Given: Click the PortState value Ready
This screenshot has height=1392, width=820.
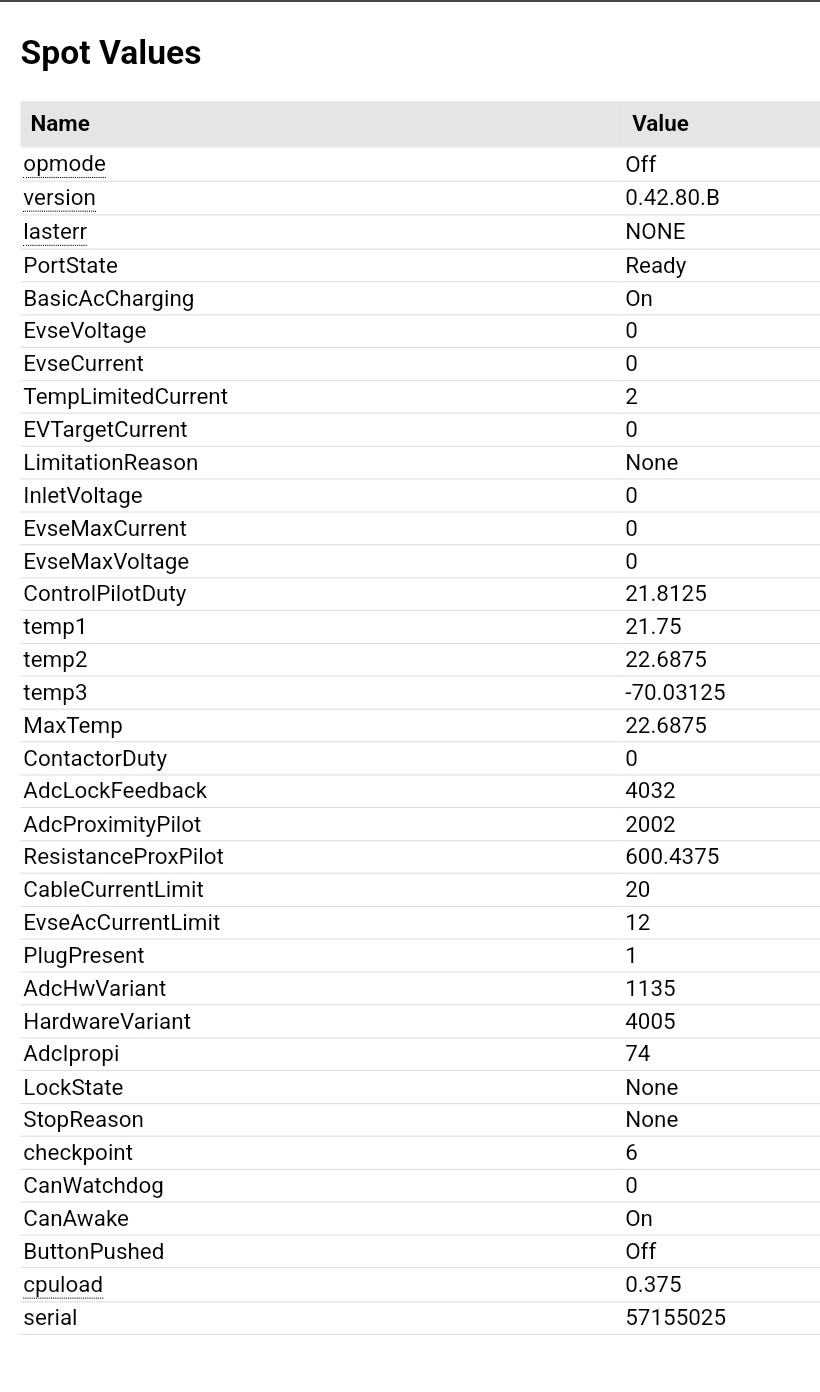Looking at the screenshot, I should (655, 265).
